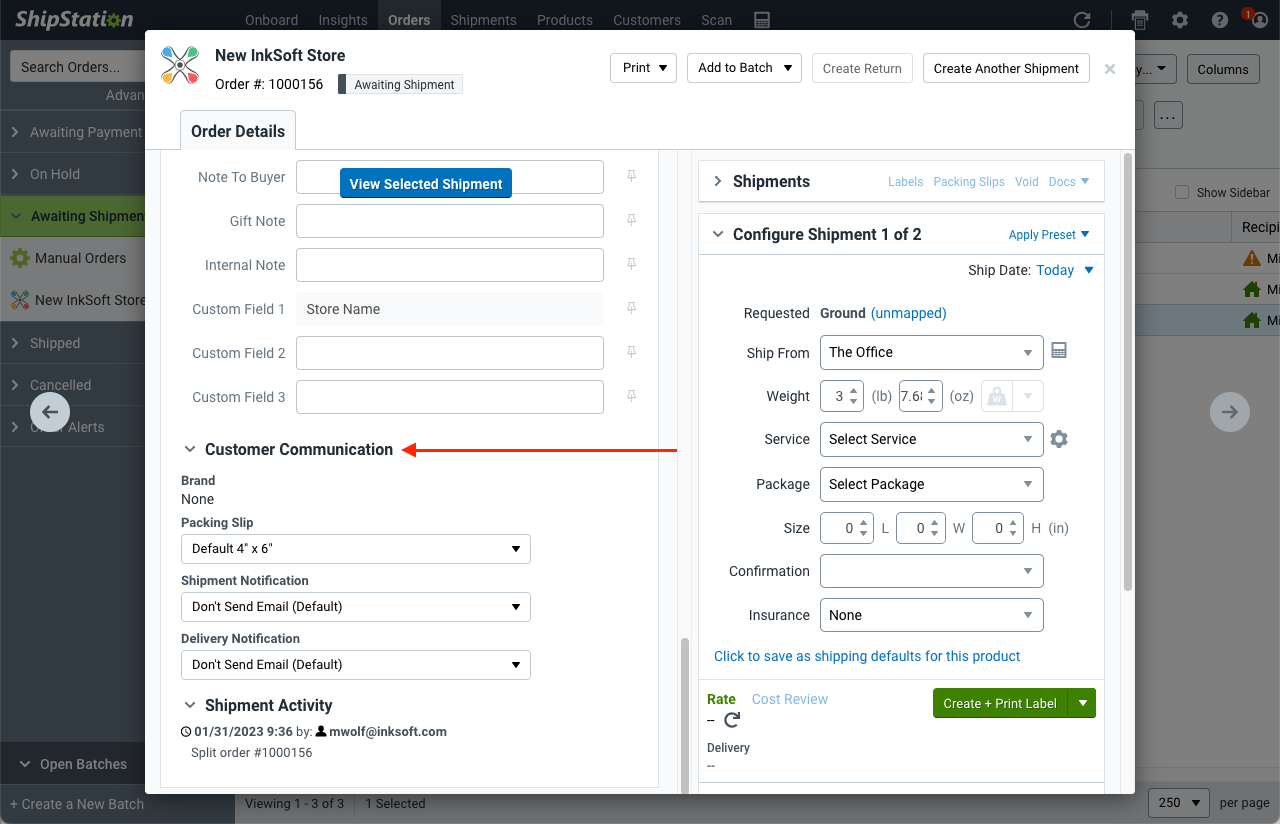Open service settings gear beside Select Service

tap(1059, 439)
